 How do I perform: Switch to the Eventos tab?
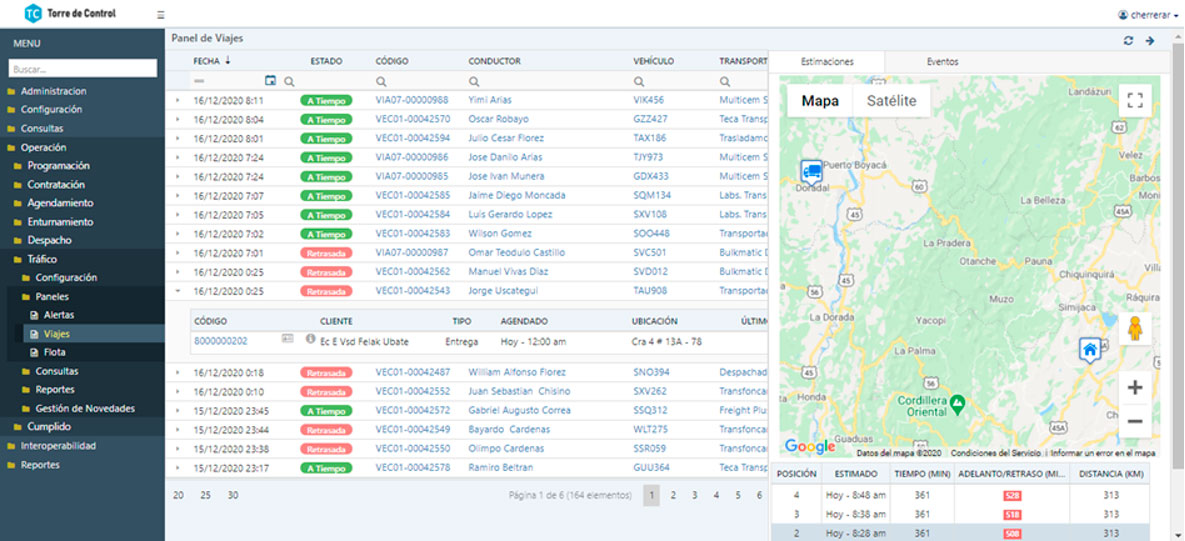tap(942, 62)
